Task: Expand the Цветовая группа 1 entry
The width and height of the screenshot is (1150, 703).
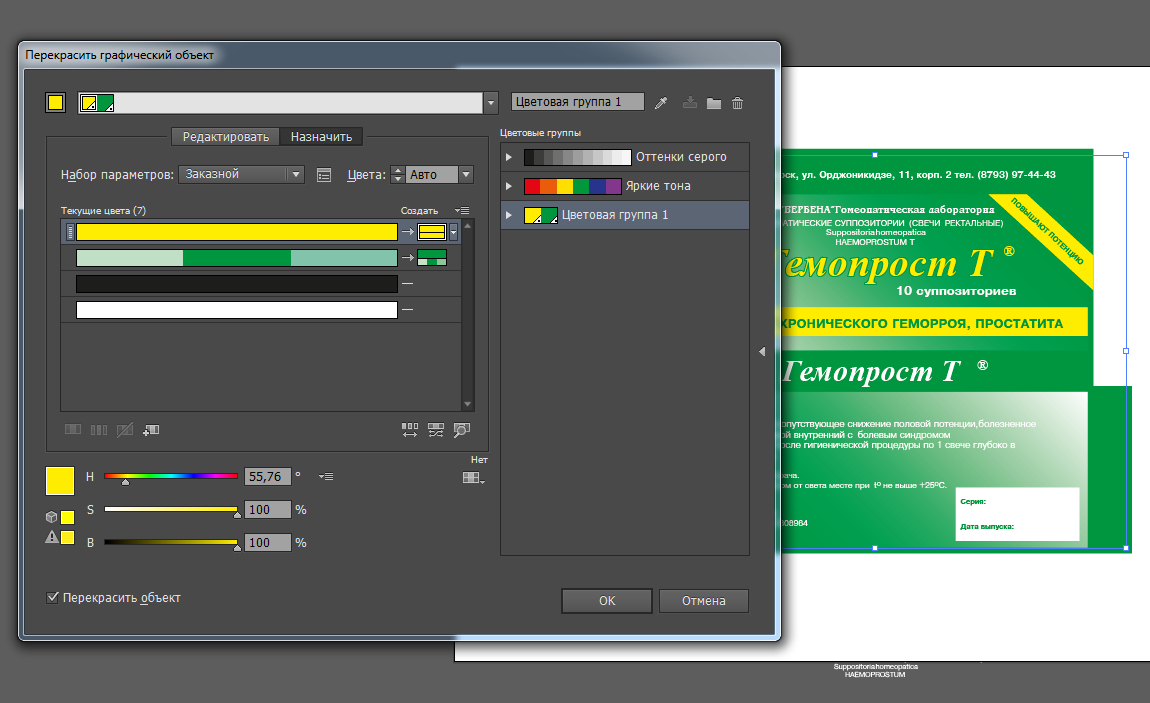Action: click(x=509, y=215)
